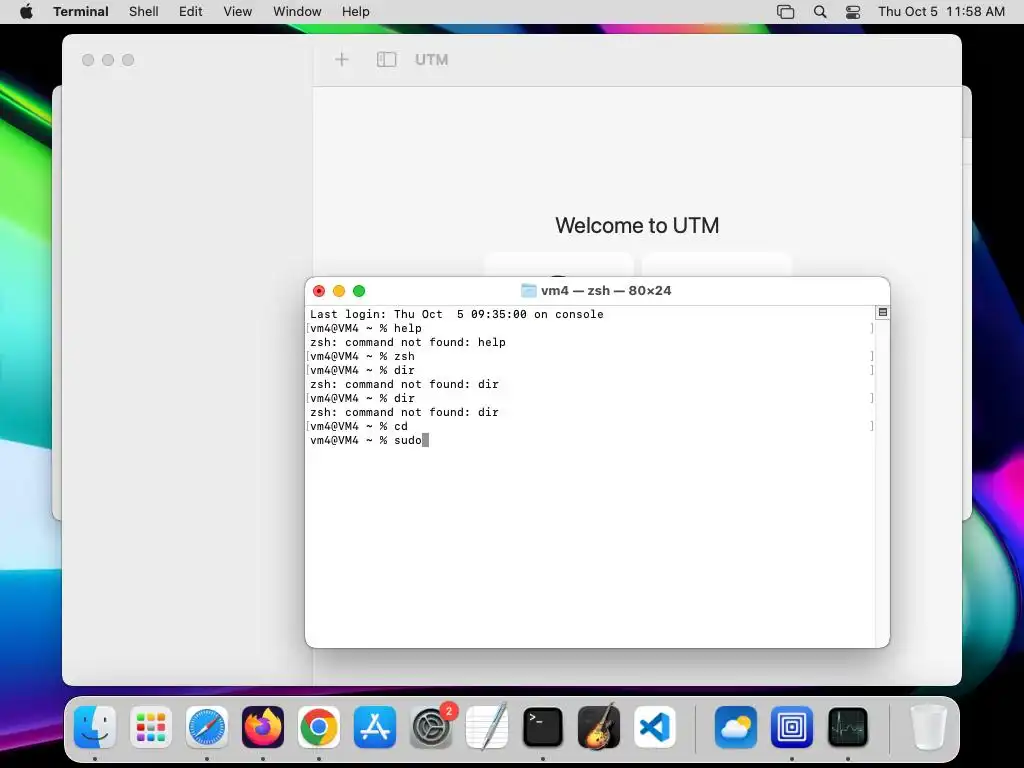Click the Terminal scrollback marker icon
This screenshot has height=768, width=1024.
tap(882, 312)
